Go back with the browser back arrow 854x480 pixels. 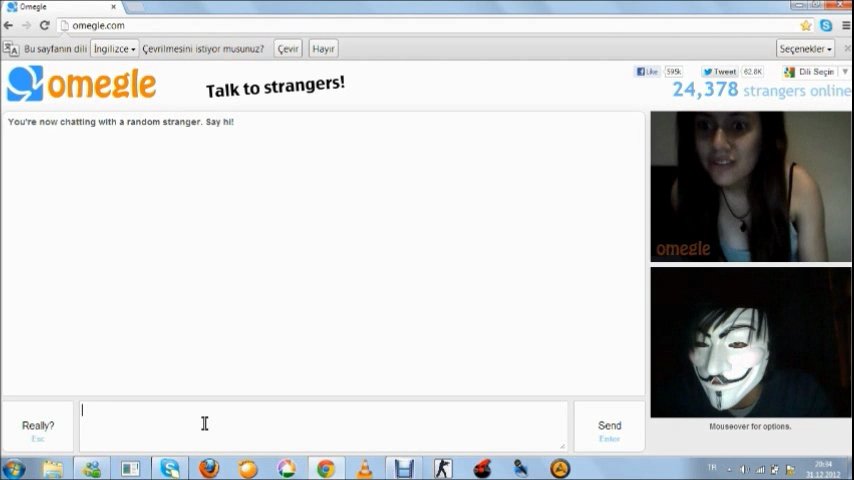pyautogui.click(x=9, y=25)
